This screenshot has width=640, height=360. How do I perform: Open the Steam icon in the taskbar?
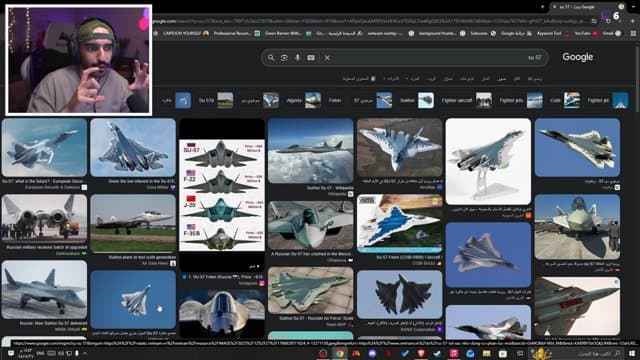[437, 353]
